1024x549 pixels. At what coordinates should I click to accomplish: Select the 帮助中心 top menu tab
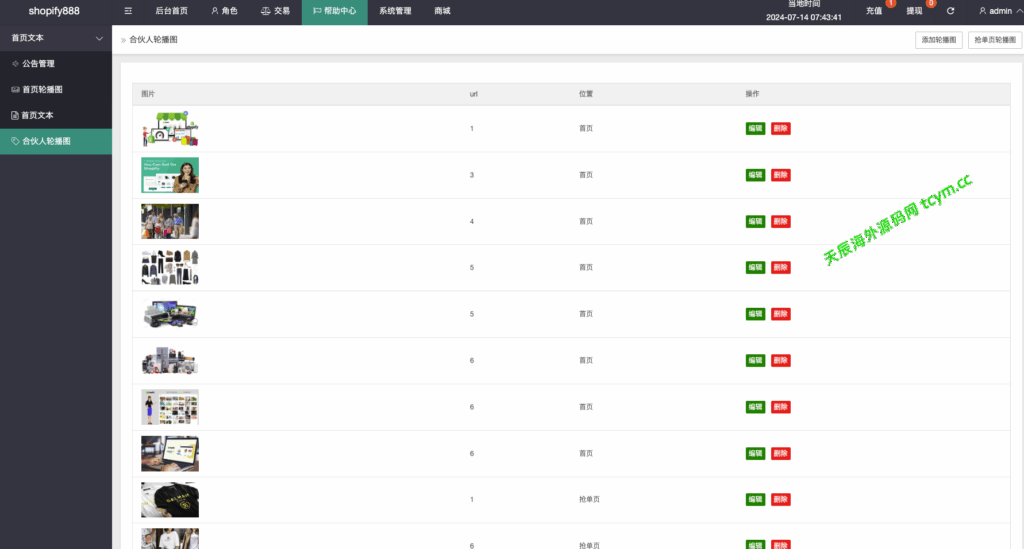(334, 12)
